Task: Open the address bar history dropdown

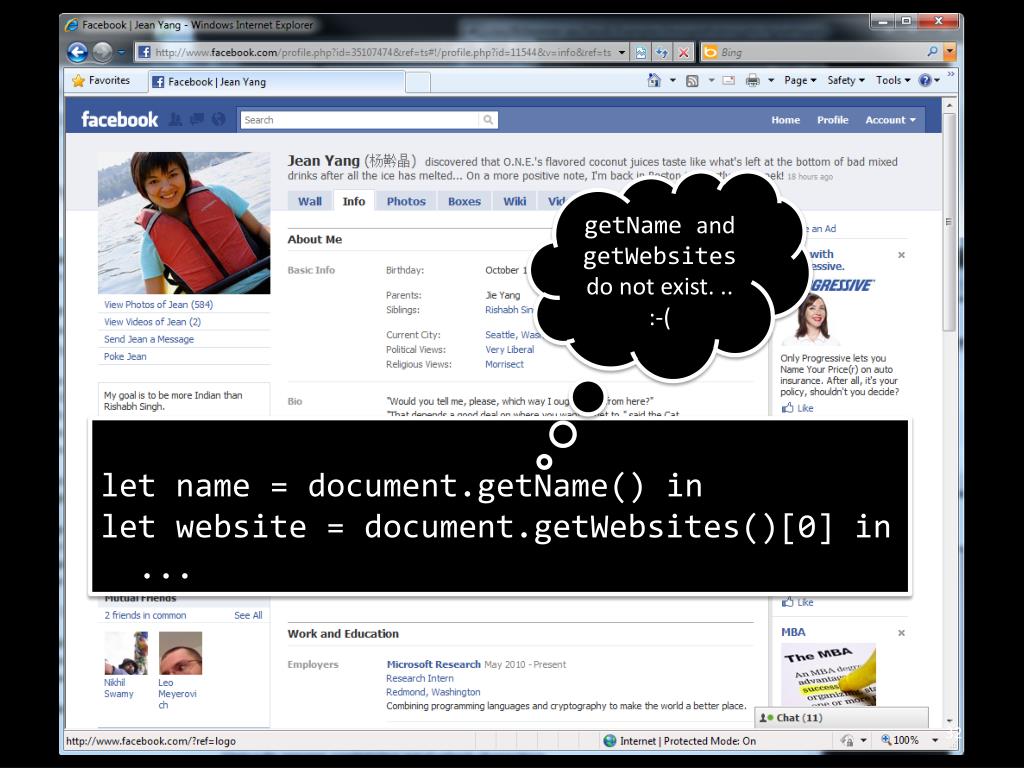Action: point(622,52)
